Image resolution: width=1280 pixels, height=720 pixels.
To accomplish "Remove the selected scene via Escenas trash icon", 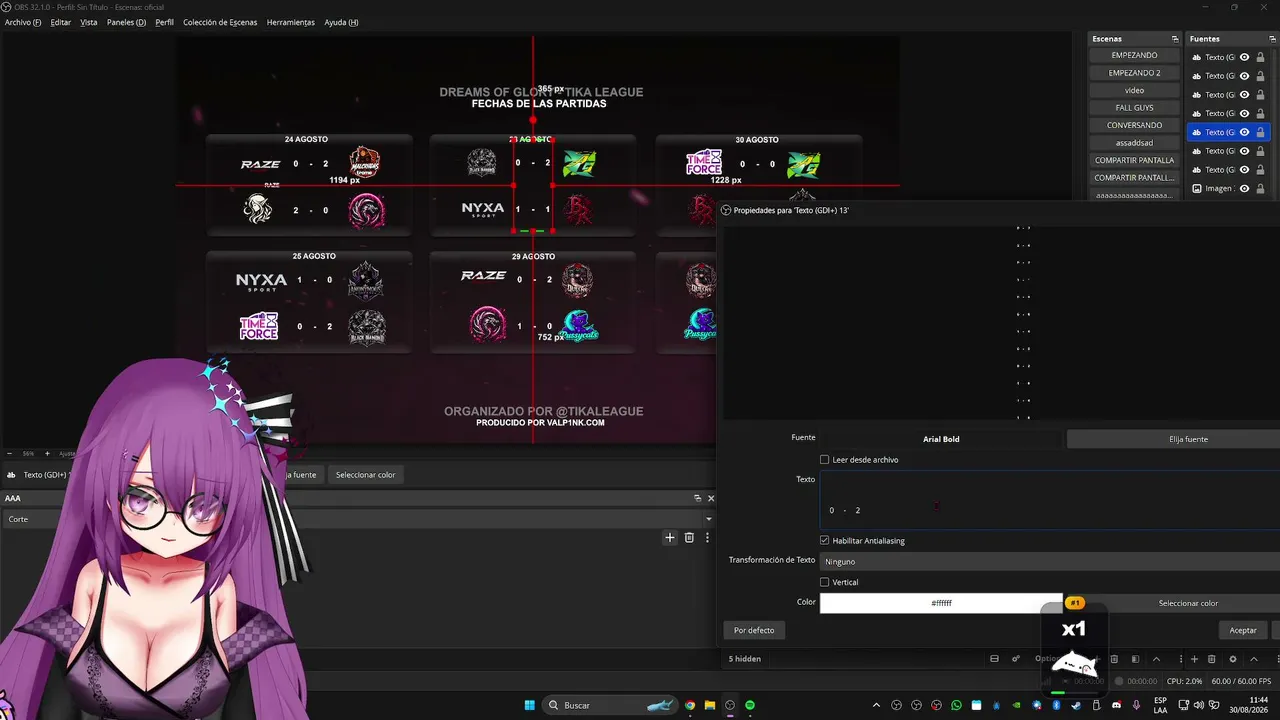I will coord(1114,659).
